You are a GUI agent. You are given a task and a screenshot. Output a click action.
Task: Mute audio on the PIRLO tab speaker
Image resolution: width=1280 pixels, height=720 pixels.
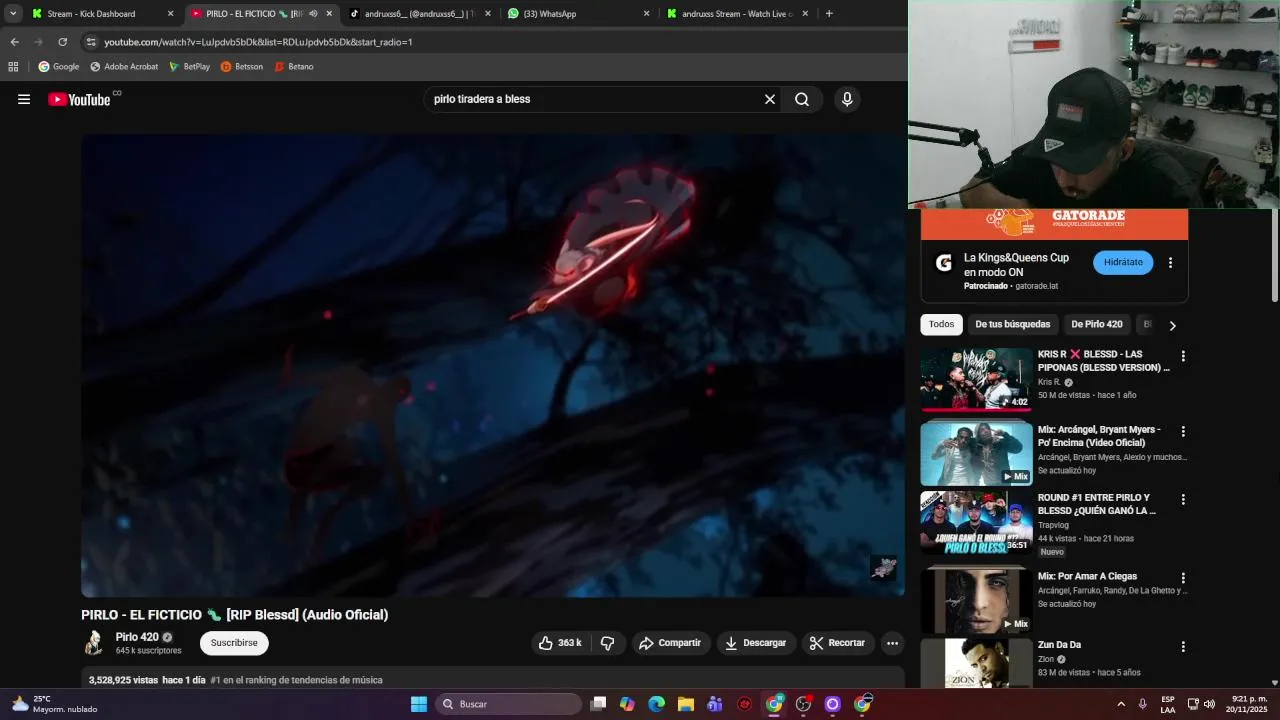313,14
